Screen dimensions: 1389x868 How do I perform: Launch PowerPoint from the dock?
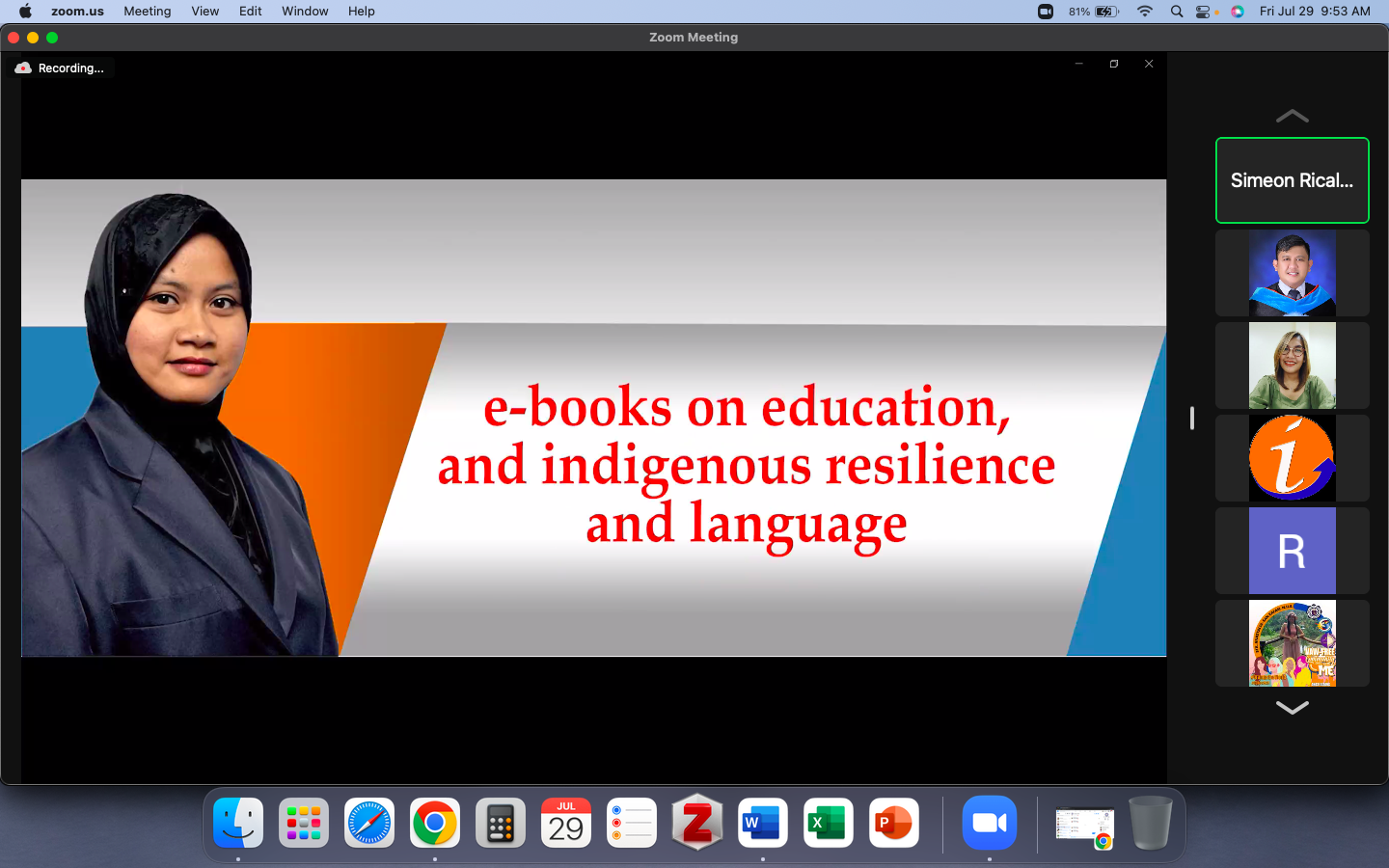point(893,823)
